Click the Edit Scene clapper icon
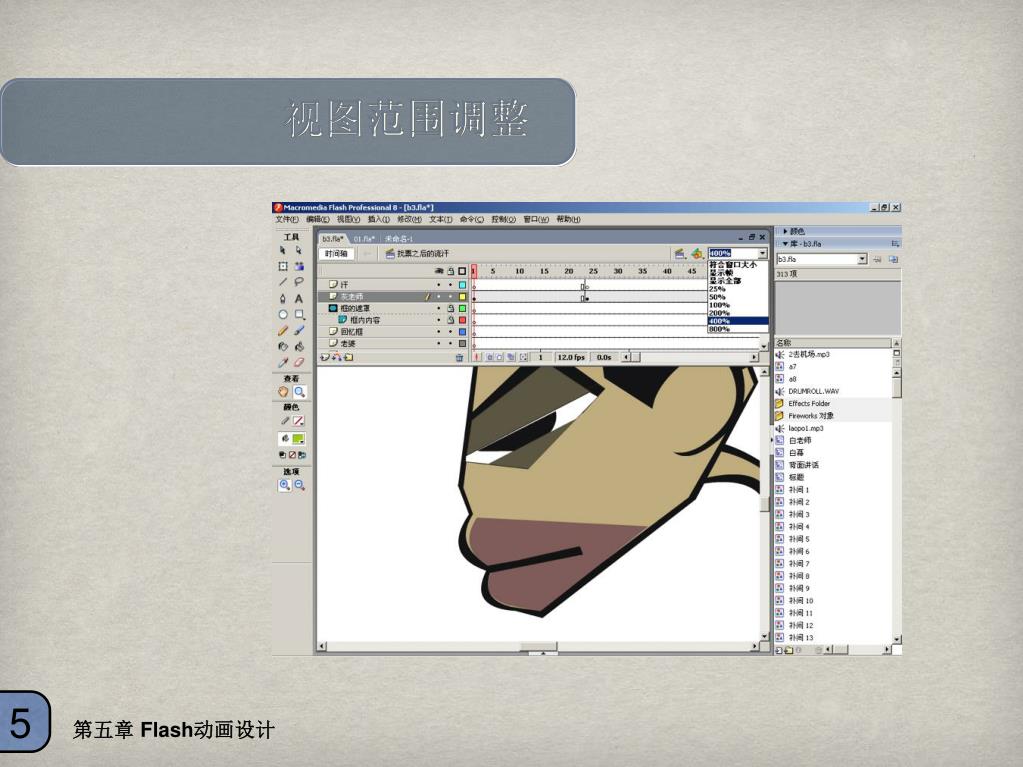The height and width of the screenshot is (767, 1023). [680, 254]
